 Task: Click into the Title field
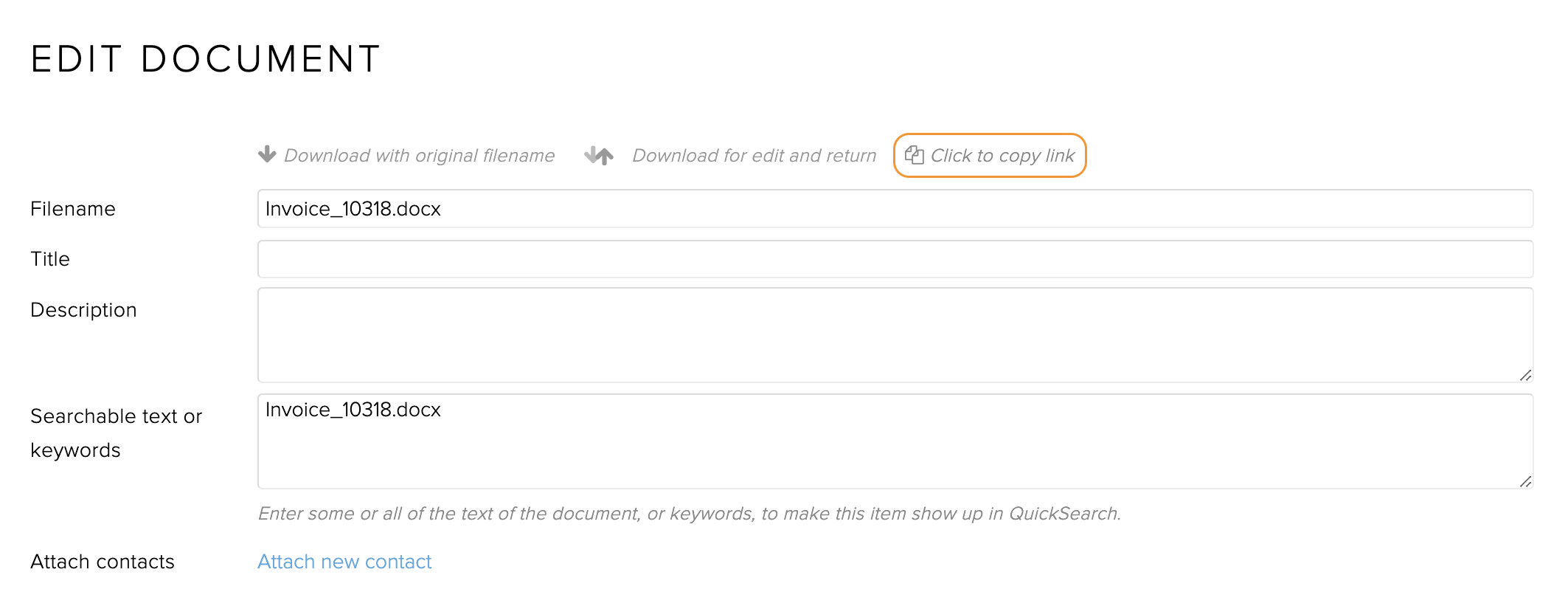point(895,259)
